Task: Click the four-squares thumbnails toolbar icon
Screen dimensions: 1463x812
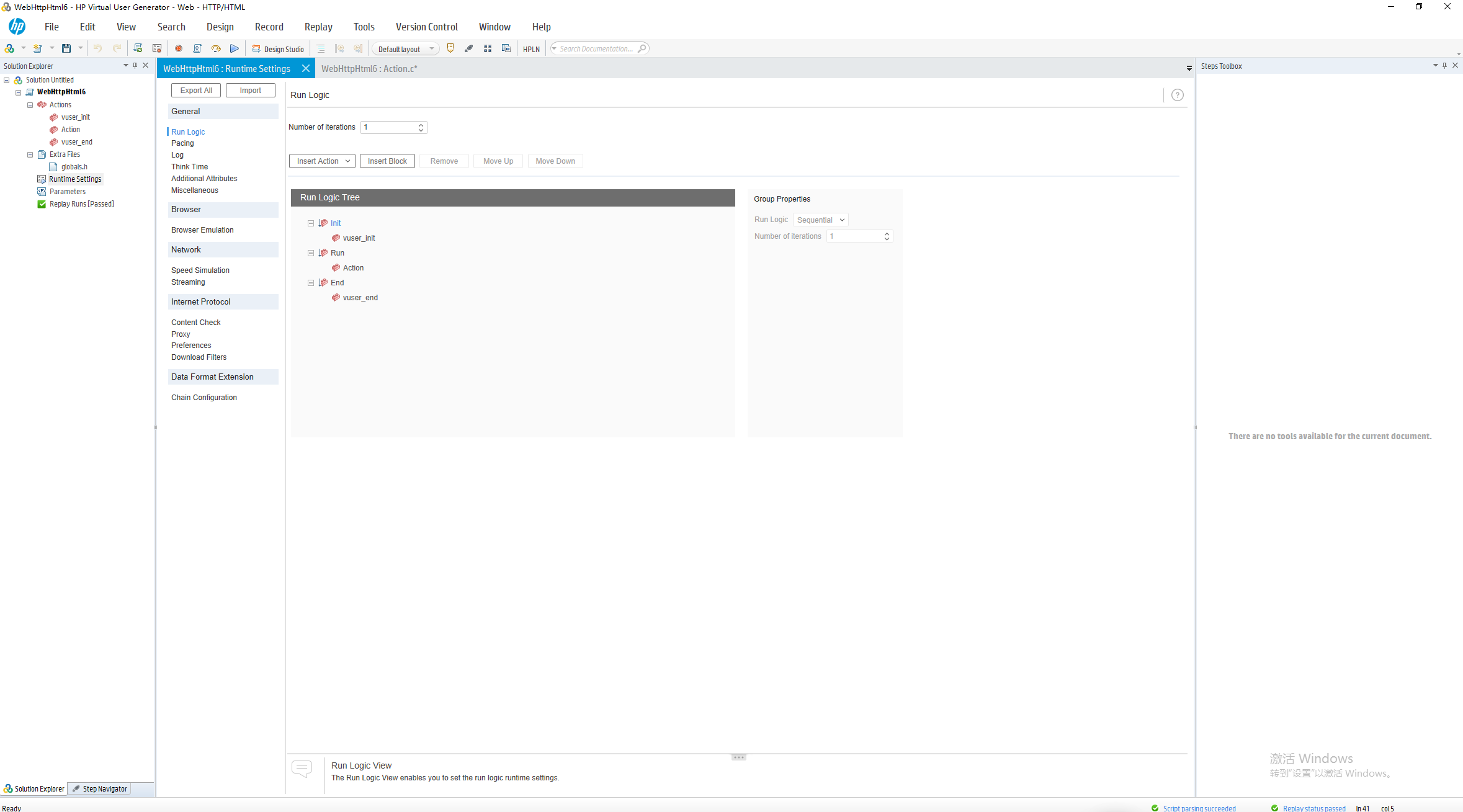Action: (x=488, y=48)
